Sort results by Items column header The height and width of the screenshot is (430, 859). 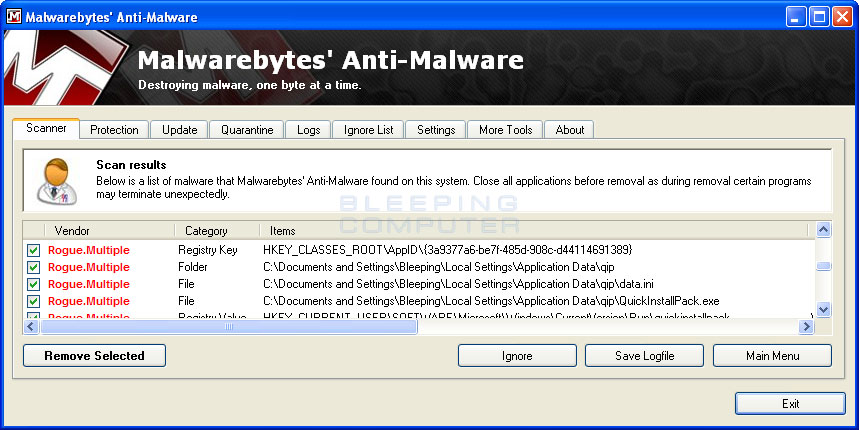(534, 231)
